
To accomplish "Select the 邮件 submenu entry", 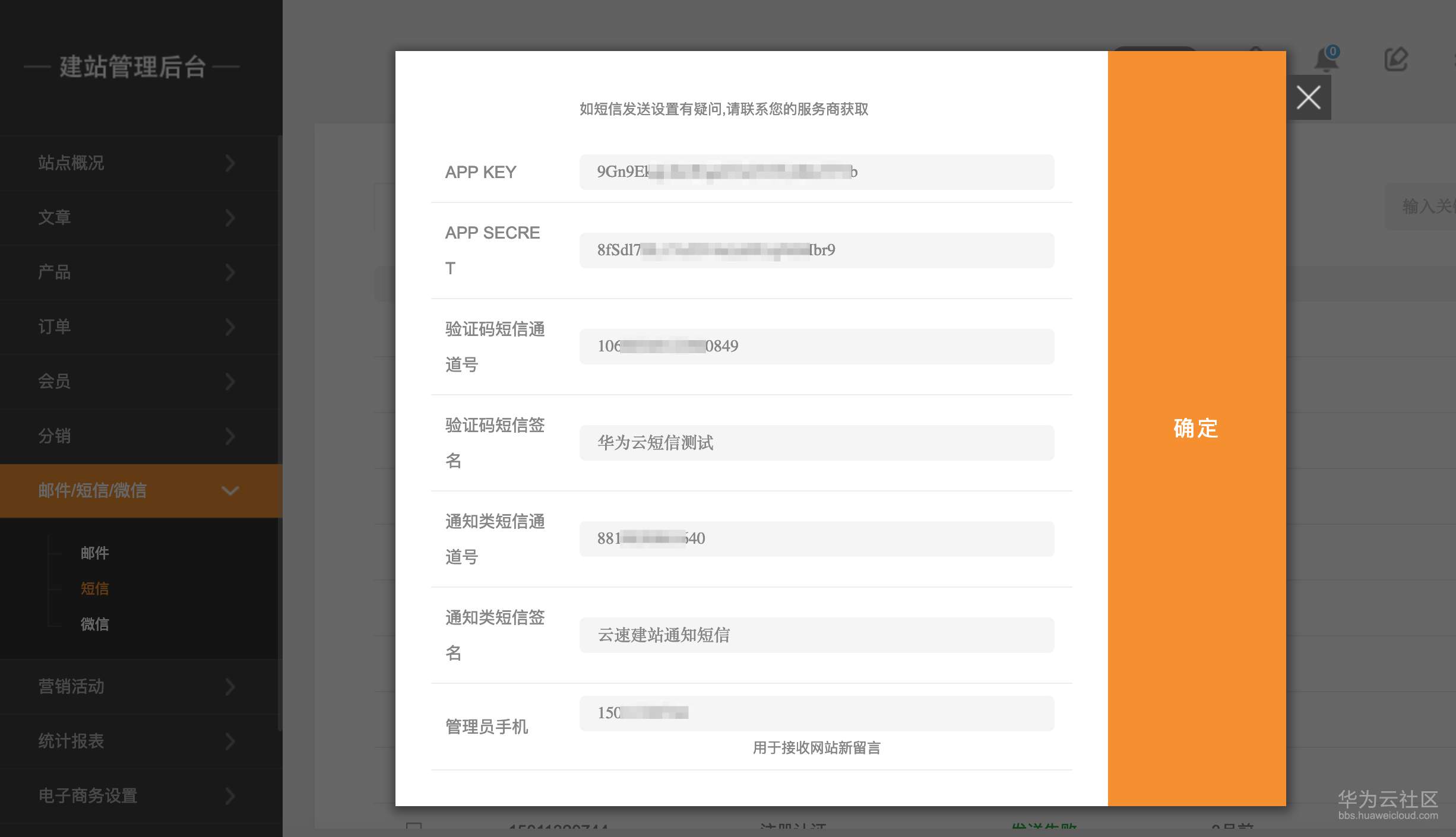I will (95, 553).
